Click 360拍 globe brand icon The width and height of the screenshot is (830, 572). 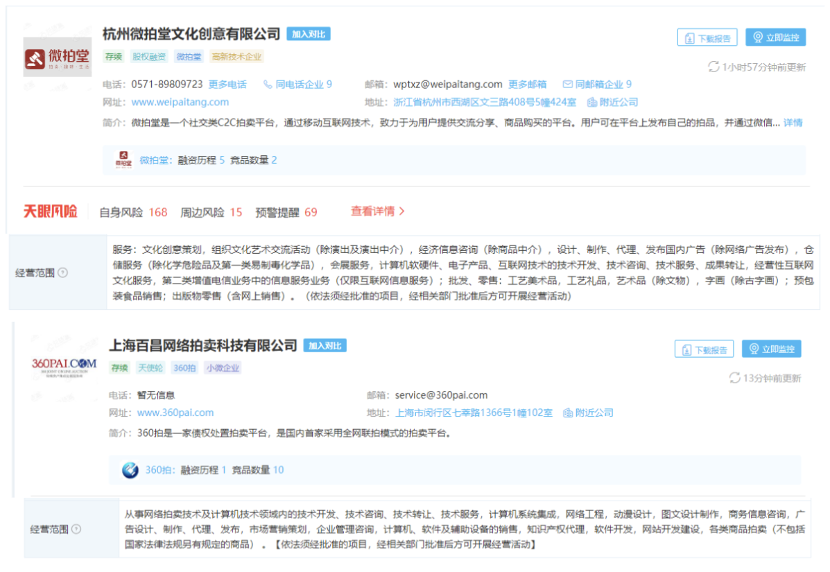coord(130,470)
